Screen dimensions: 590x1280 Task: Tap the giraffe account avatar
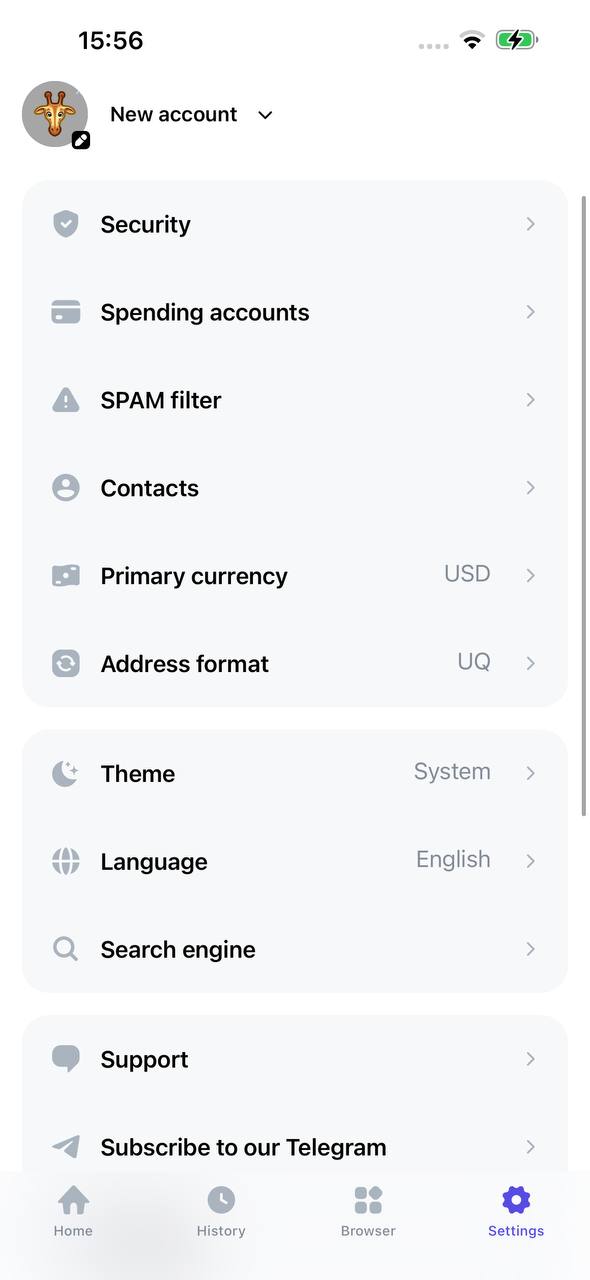pyautogui.click(x=55, y=114)
